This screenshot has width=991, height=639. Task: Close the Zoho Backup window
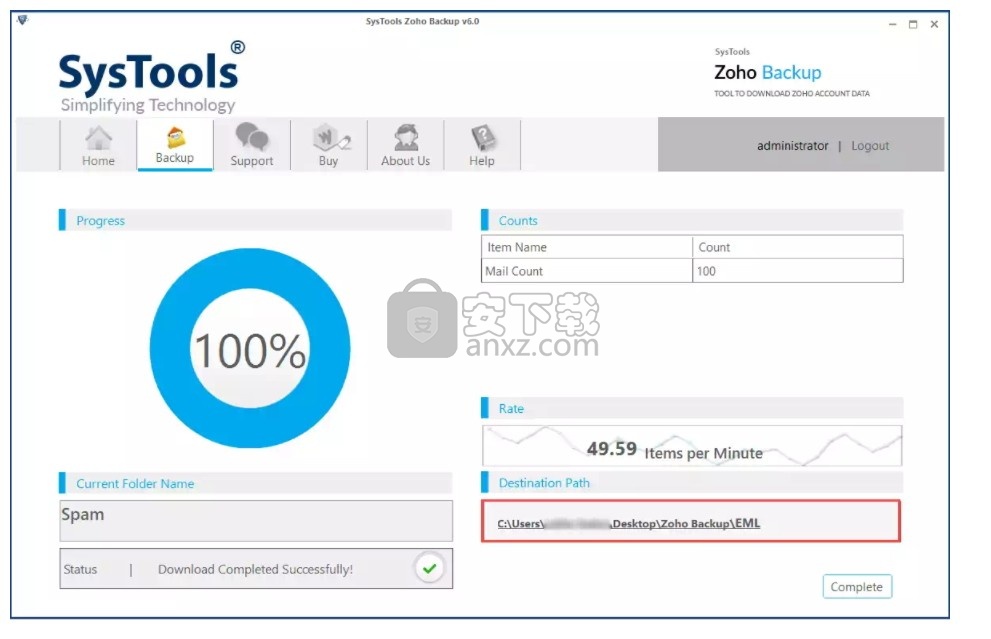(934, 24)
